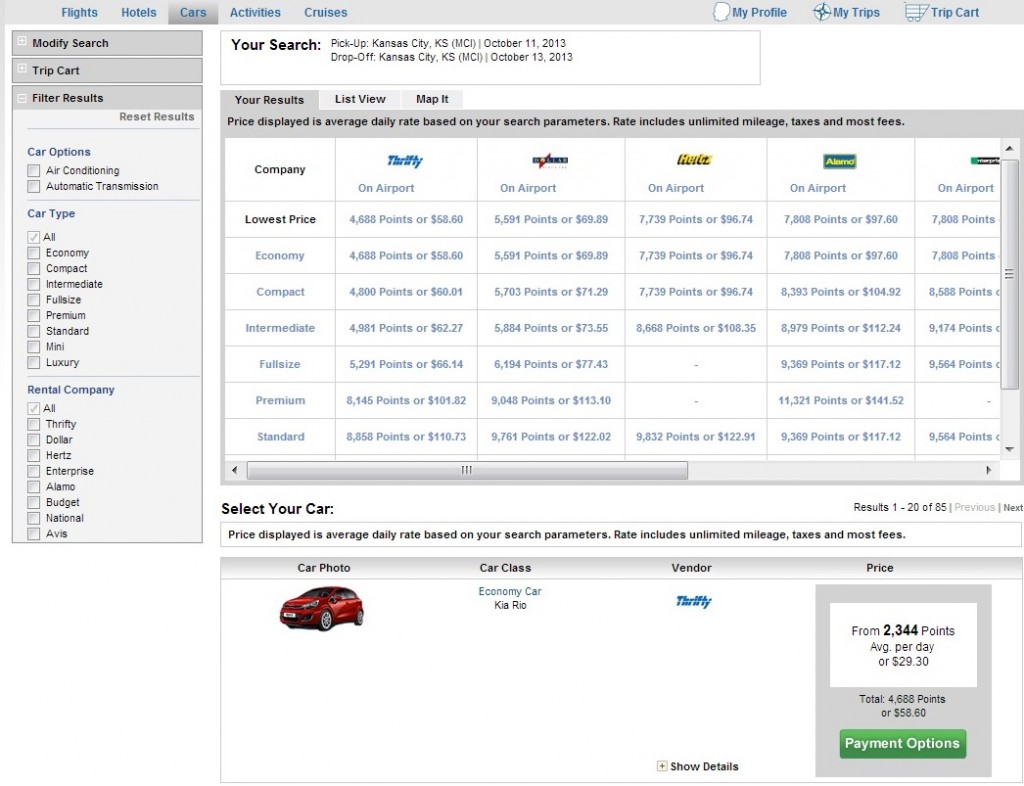
Task: Check the Enterprise rental company
Action: coord(33,471)
